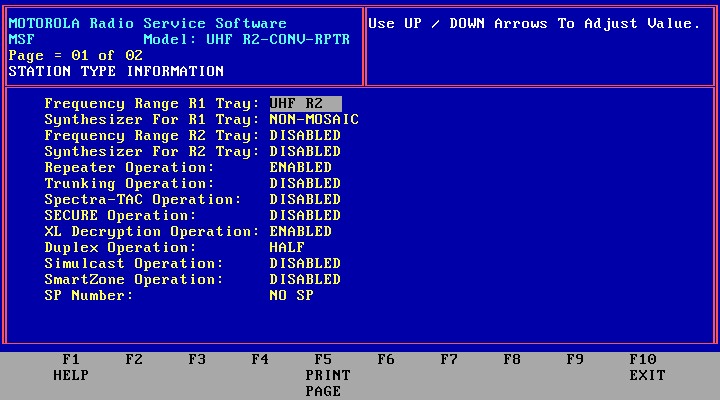This screenshot has width=720, height=400.
Task: Click the 'Duplex Operation:' label
Action: tap(120, 248)
